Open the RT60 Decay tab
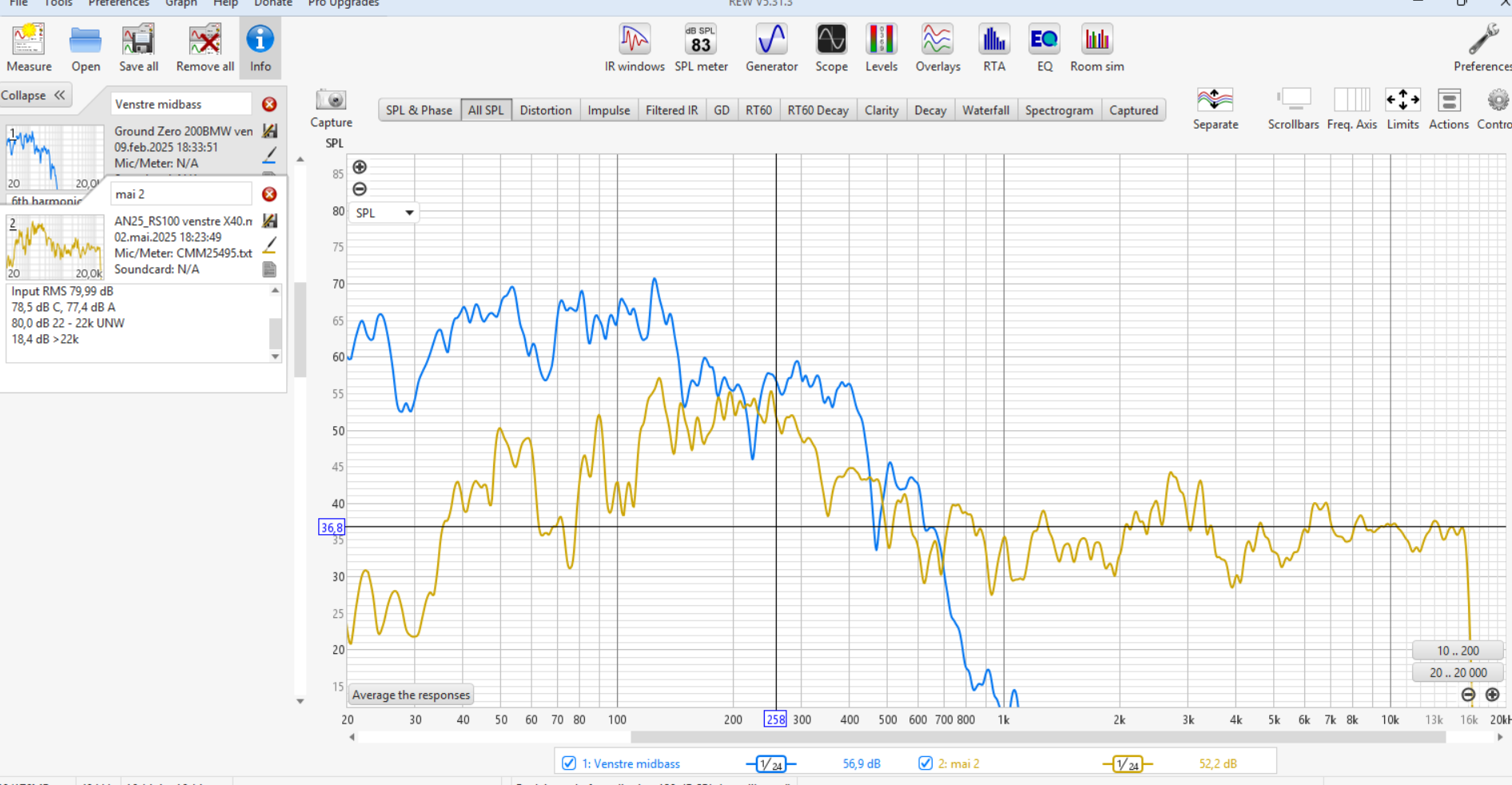The height and width of the screenshot is (785, 1512). (x=818, y=110)
